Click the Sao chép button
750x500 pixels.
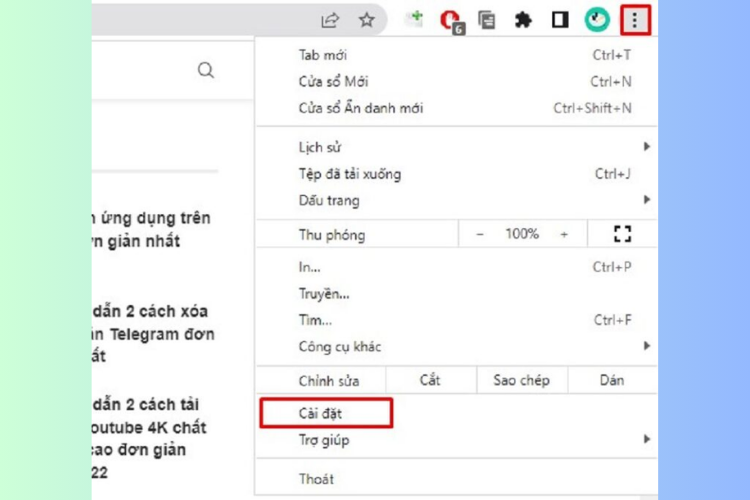522,380
